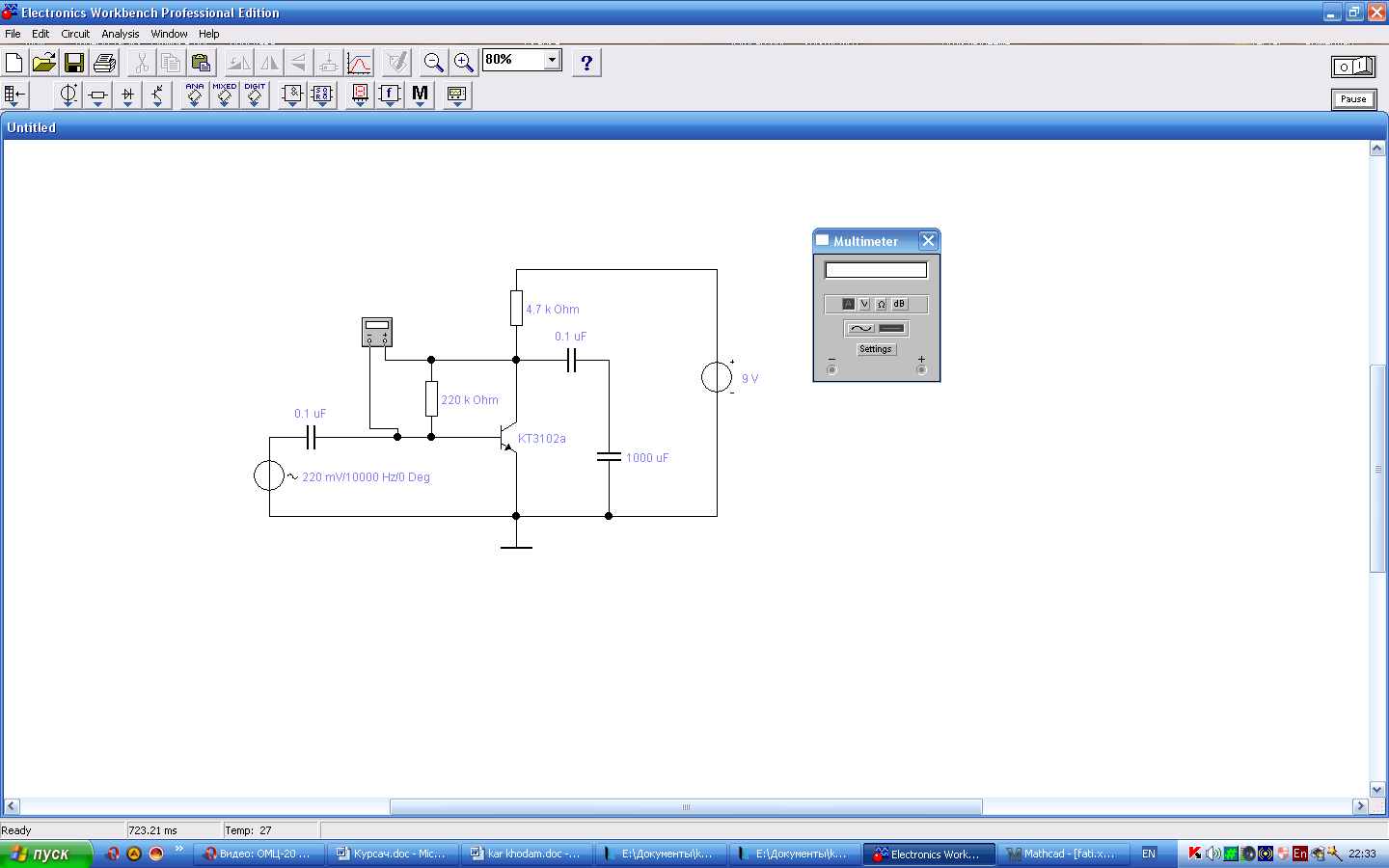The height and width of the screenshot is (868, 1389).
Task: Select the ohm resistance mode on multimeter
Action: pos(881,304)
